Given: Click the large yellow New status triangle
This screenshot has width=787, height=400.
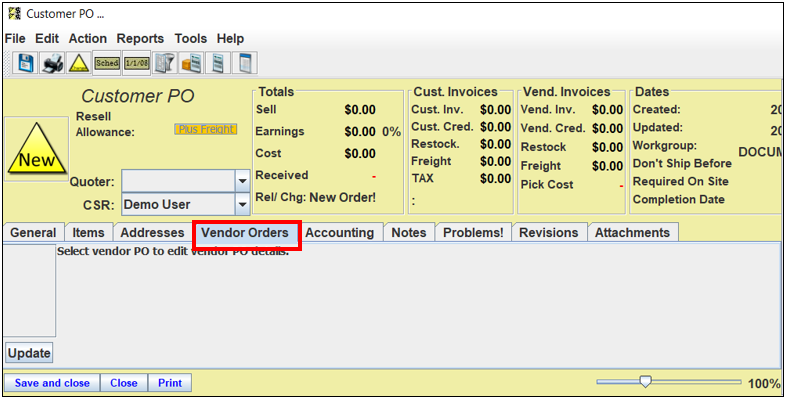Looking at the screenshot, I should click(37, 149).
